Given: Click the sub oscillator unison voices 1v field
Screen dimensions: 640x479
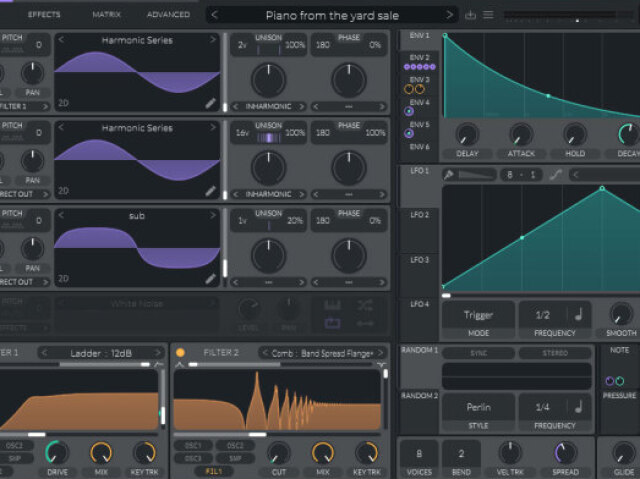Looking at the screenshot, I should tap(242, 221).
